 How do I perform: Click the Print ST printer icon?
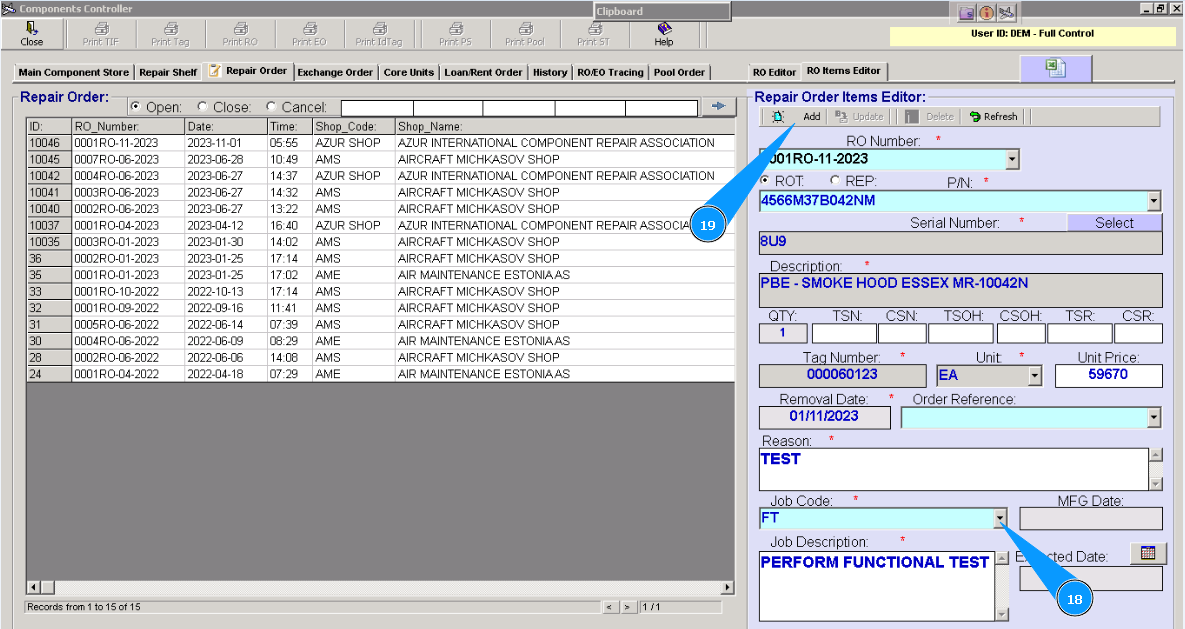pos(595,28)
